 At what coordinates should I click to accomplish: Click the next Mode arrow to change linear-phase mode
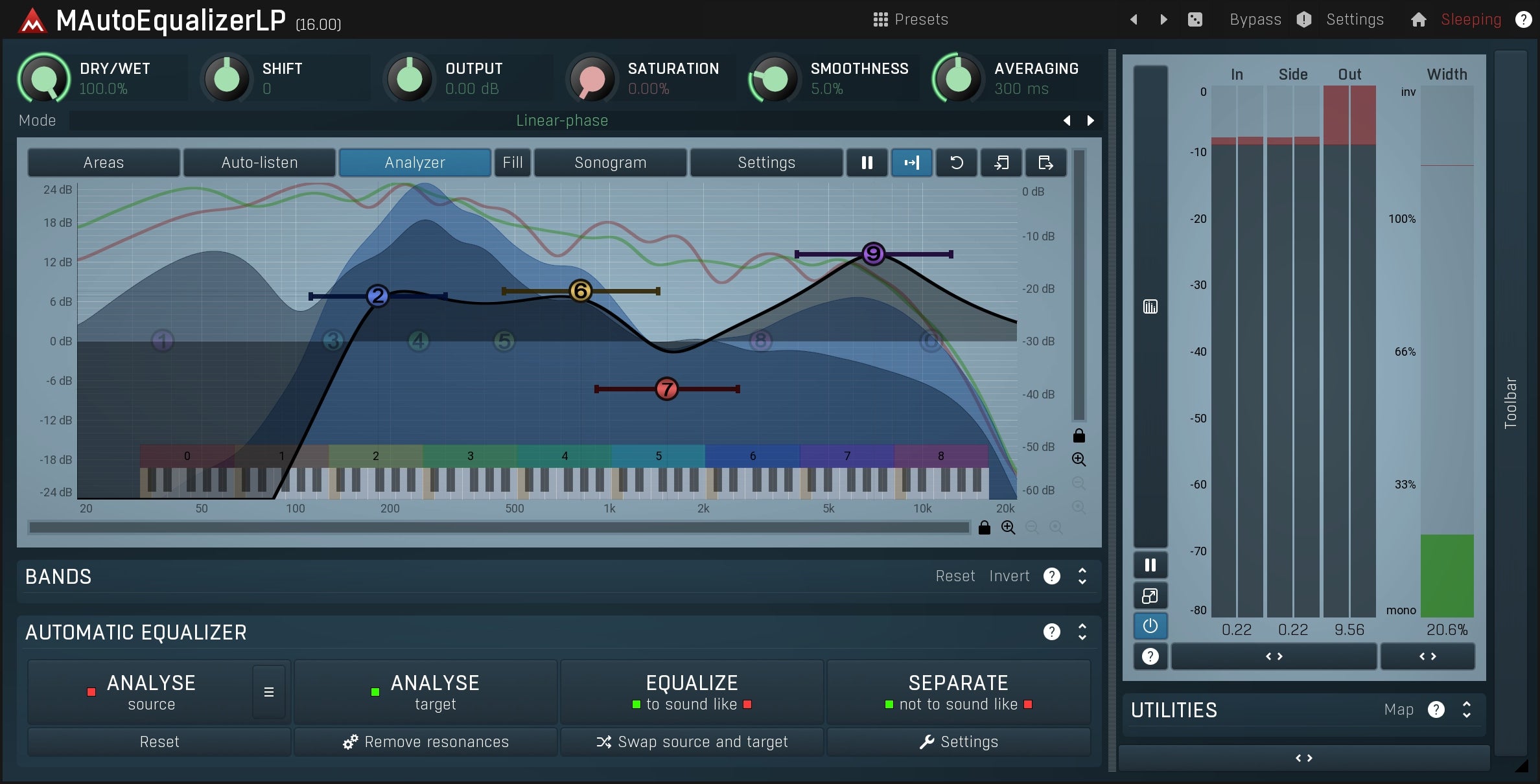[1090, 120]
